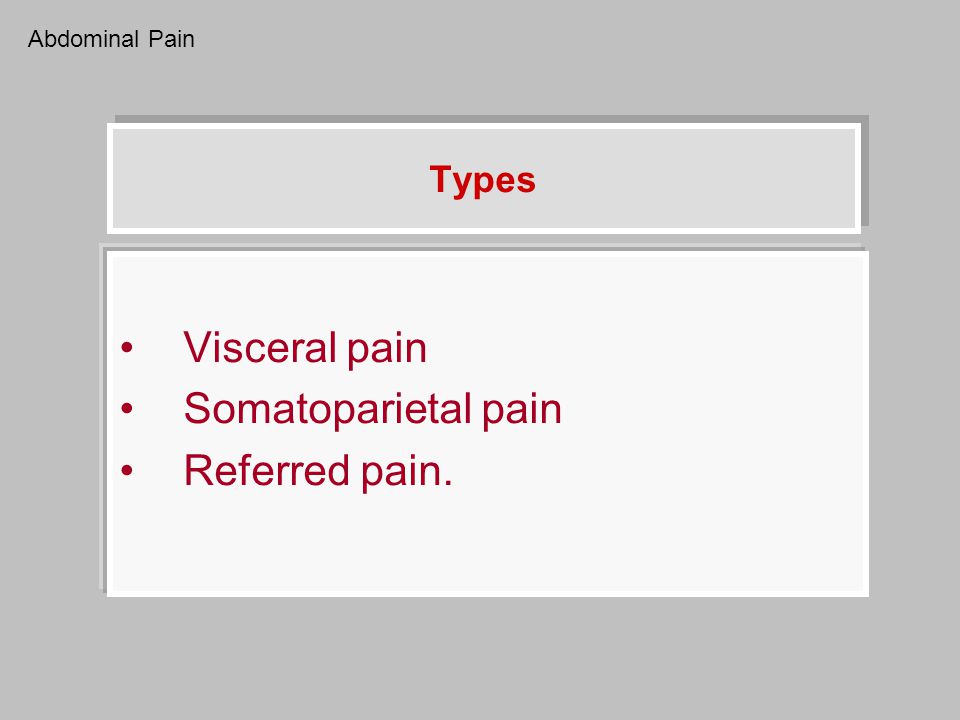Click the "Types" slide title

pos(482,181)
